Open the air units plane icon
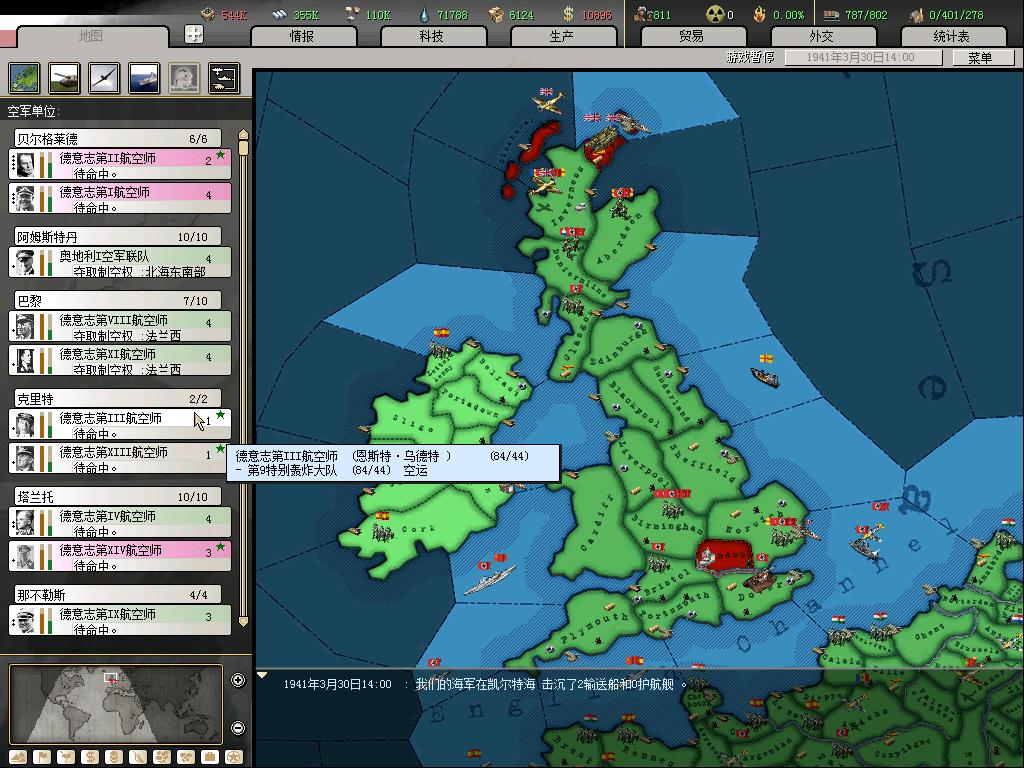1024x768 pixels. pyautogui.click(x=104, y=77)
